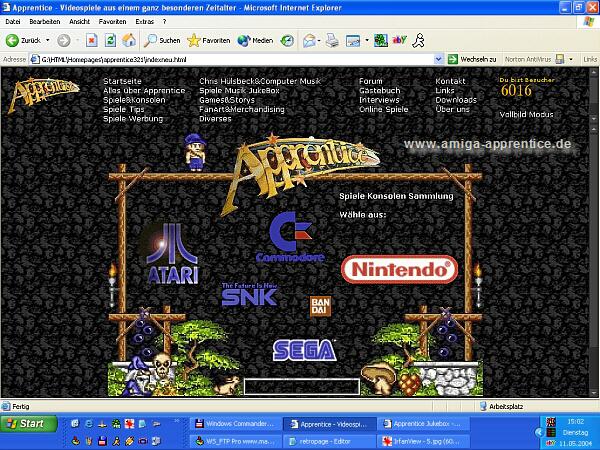Open the Online Spiele link
The height and width of the screenshot is (450, 600).
[383, 109]
